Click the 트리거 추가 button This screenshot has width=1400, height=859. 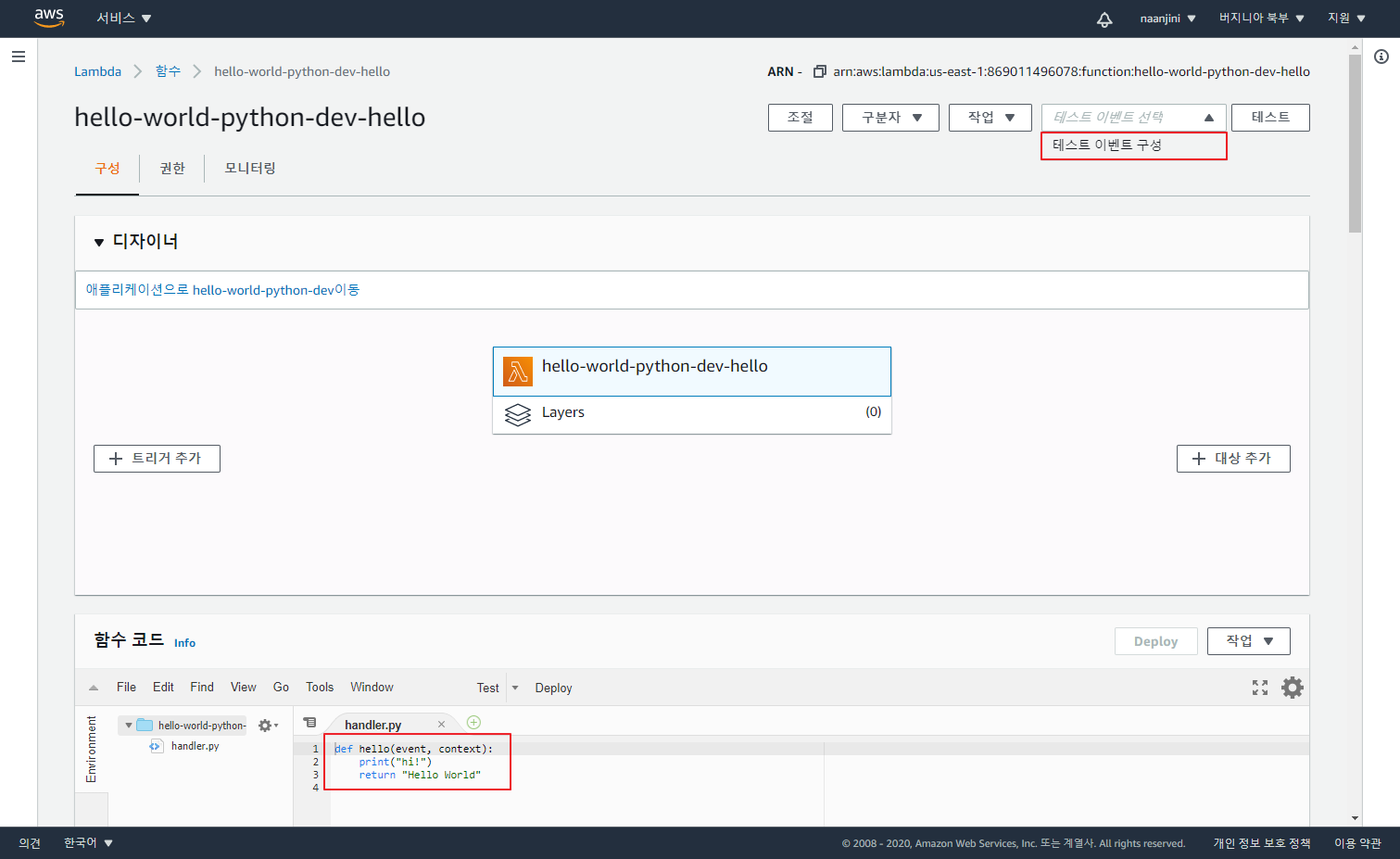click(157, 459)
